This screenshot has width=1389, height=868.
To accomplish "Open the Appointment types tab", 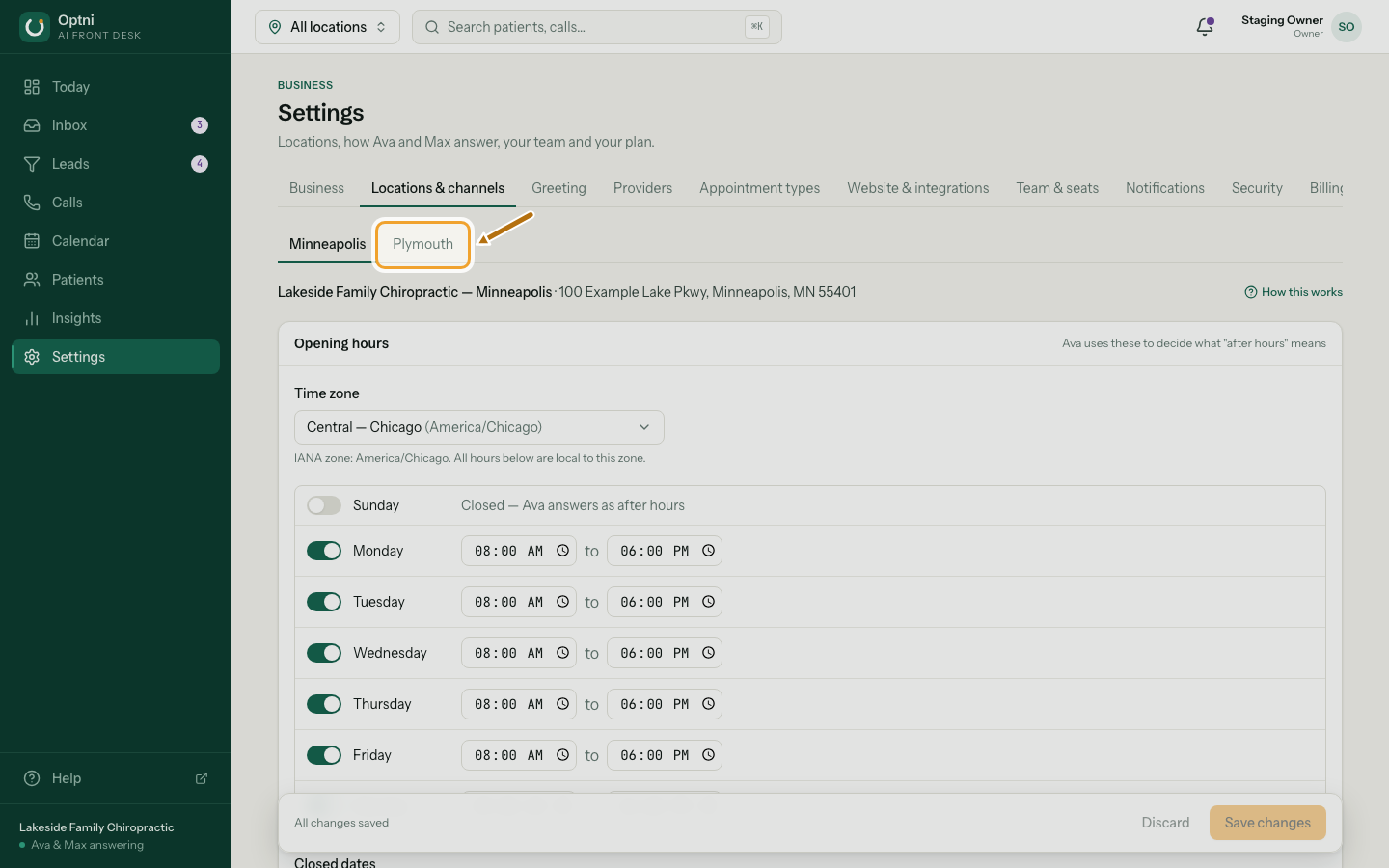I will pos(760,188).
